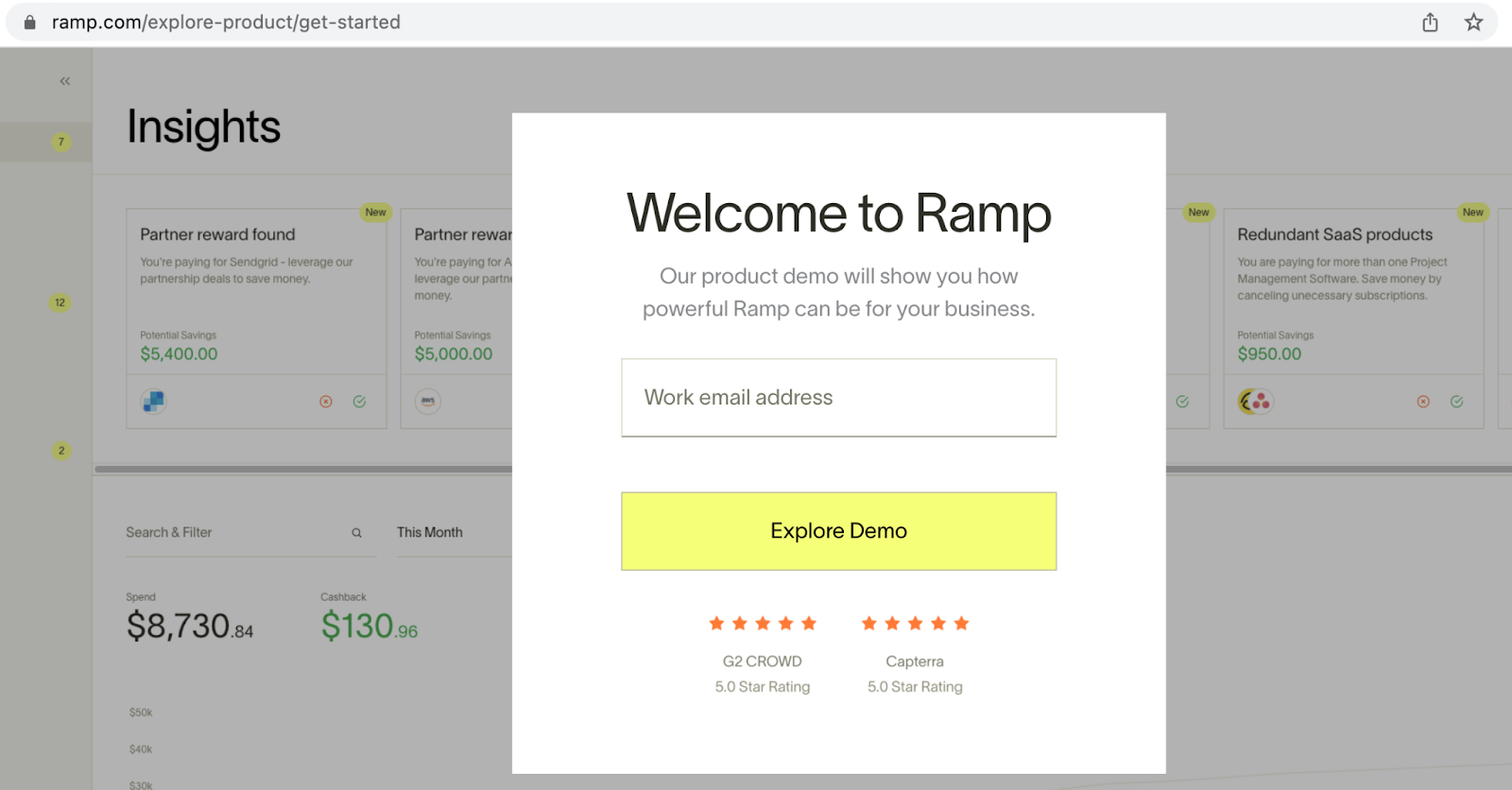Click the Capterra label
The height and width of the screenshot is (790, 1512).
(x=915, y=661)
